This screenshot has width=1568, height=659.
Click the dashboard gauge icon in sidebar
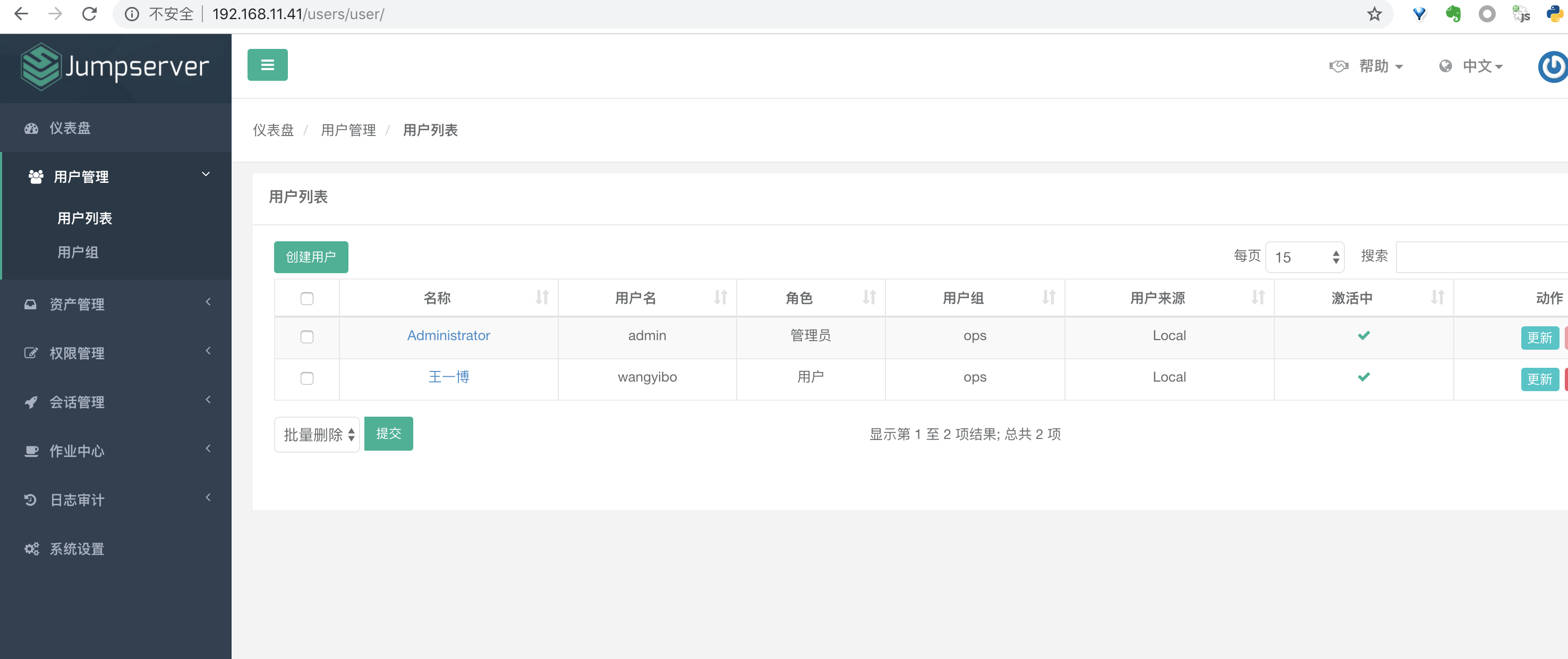pyautogui.click(x=31, y=129)
